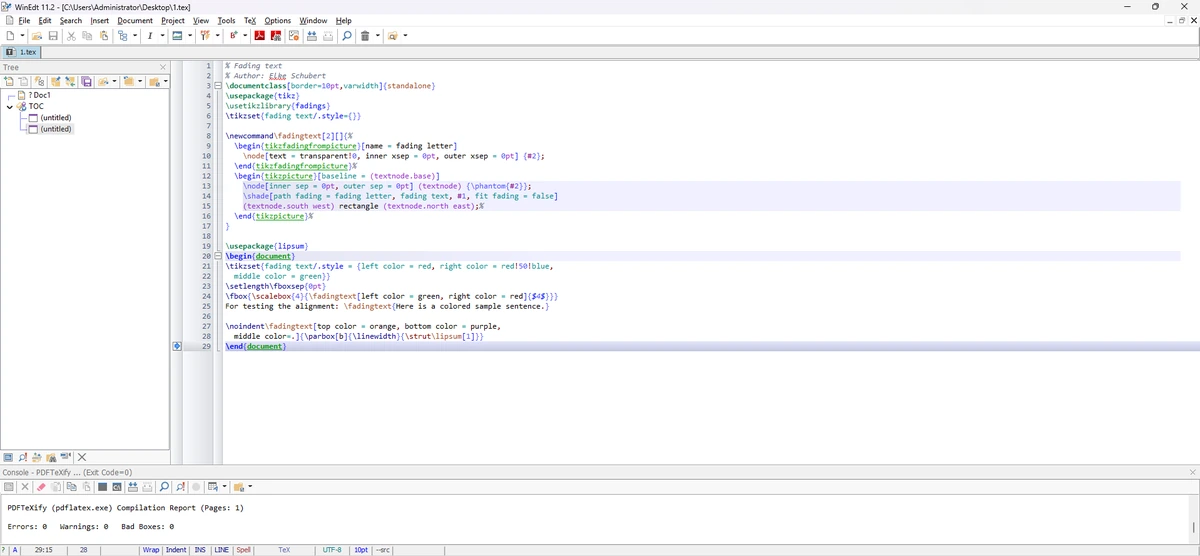The height and width of the screenshot is (556, 1200).
Task: Click the Cut scissors icon
Action: [x=71, y=36]
